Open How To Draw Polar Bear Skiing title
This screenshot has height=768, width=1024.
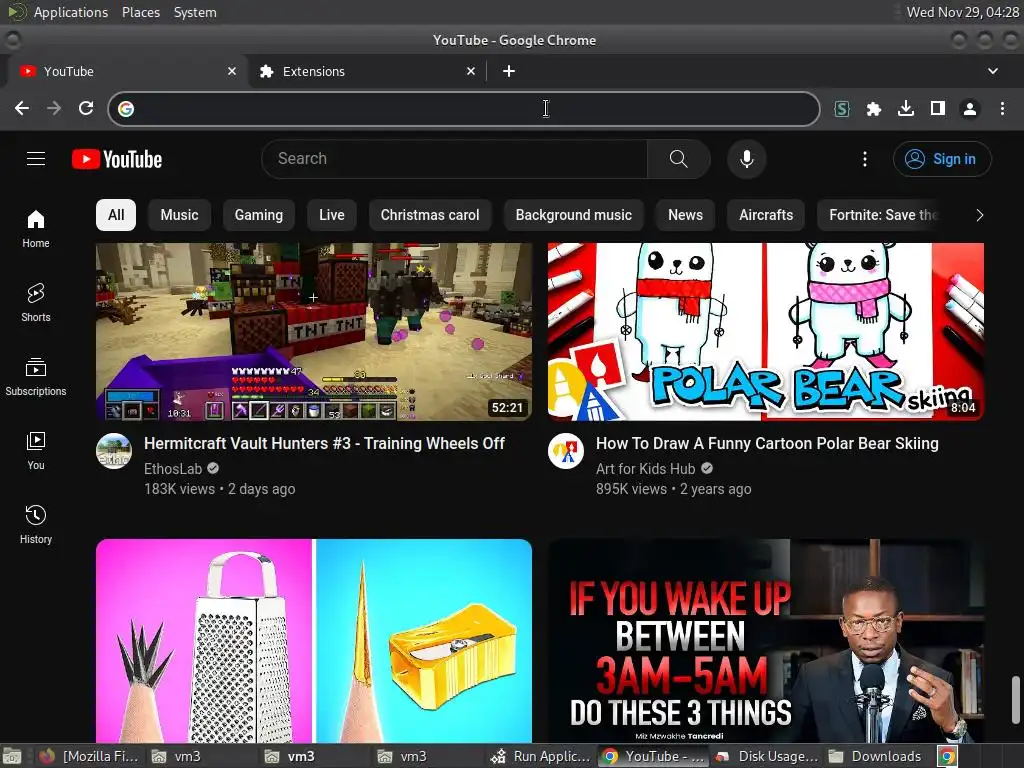(767, 443)
